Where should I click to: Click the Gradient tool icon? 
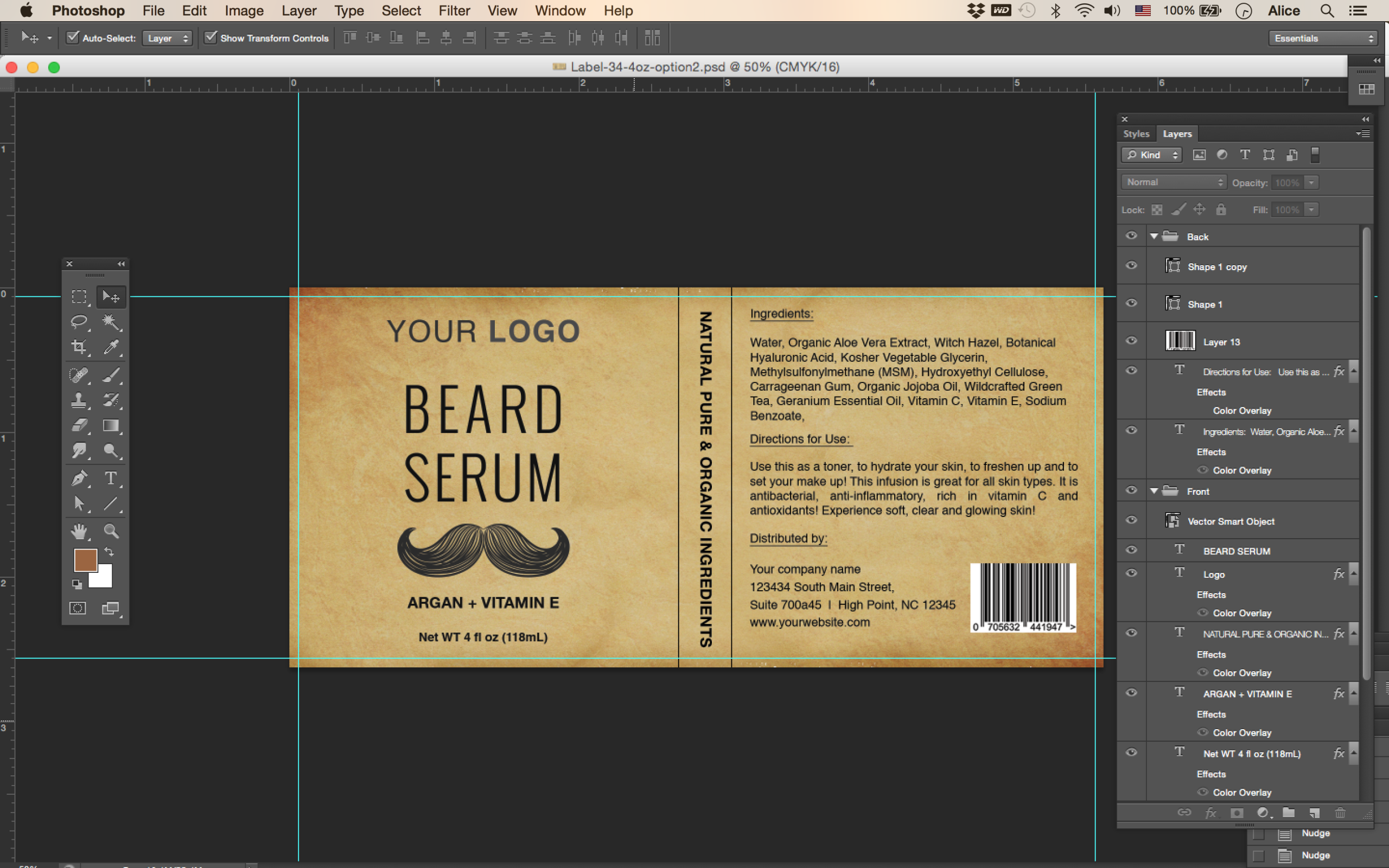click(x=111, y=425)
